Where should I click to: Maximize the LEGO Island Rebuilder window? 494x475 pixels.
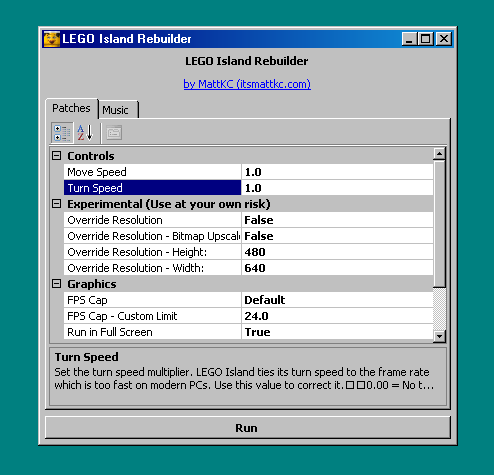[426, 39]
